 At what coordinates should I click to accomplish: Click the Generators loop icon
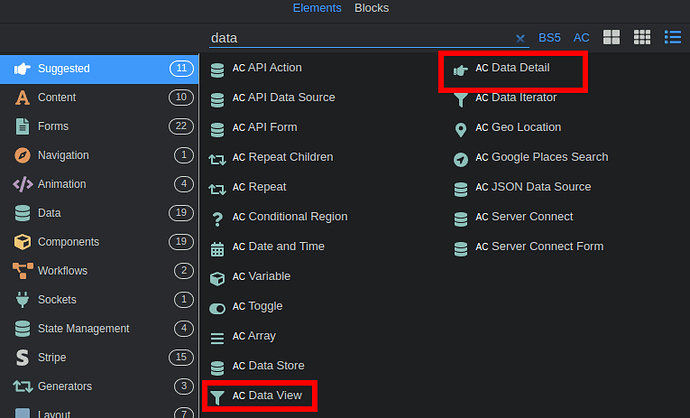pyautogui.click(x=22, y=386)
